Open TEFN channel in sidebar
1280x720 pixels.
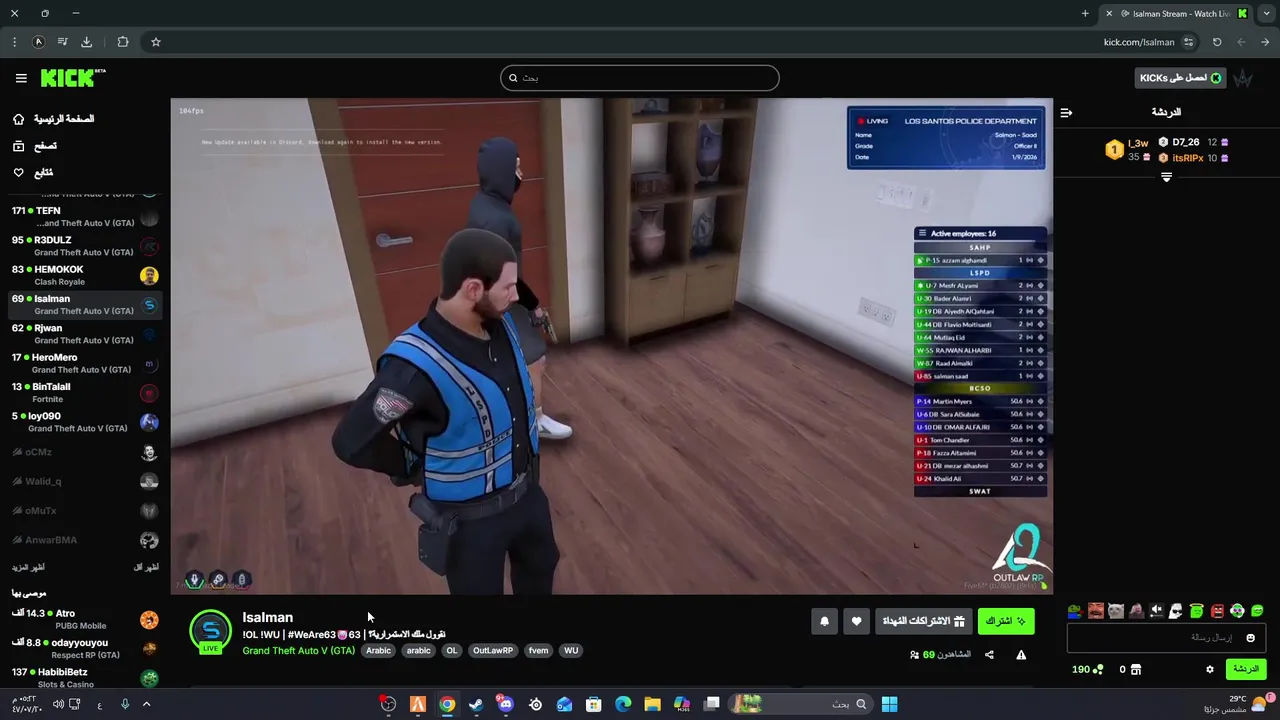[84, 217]
